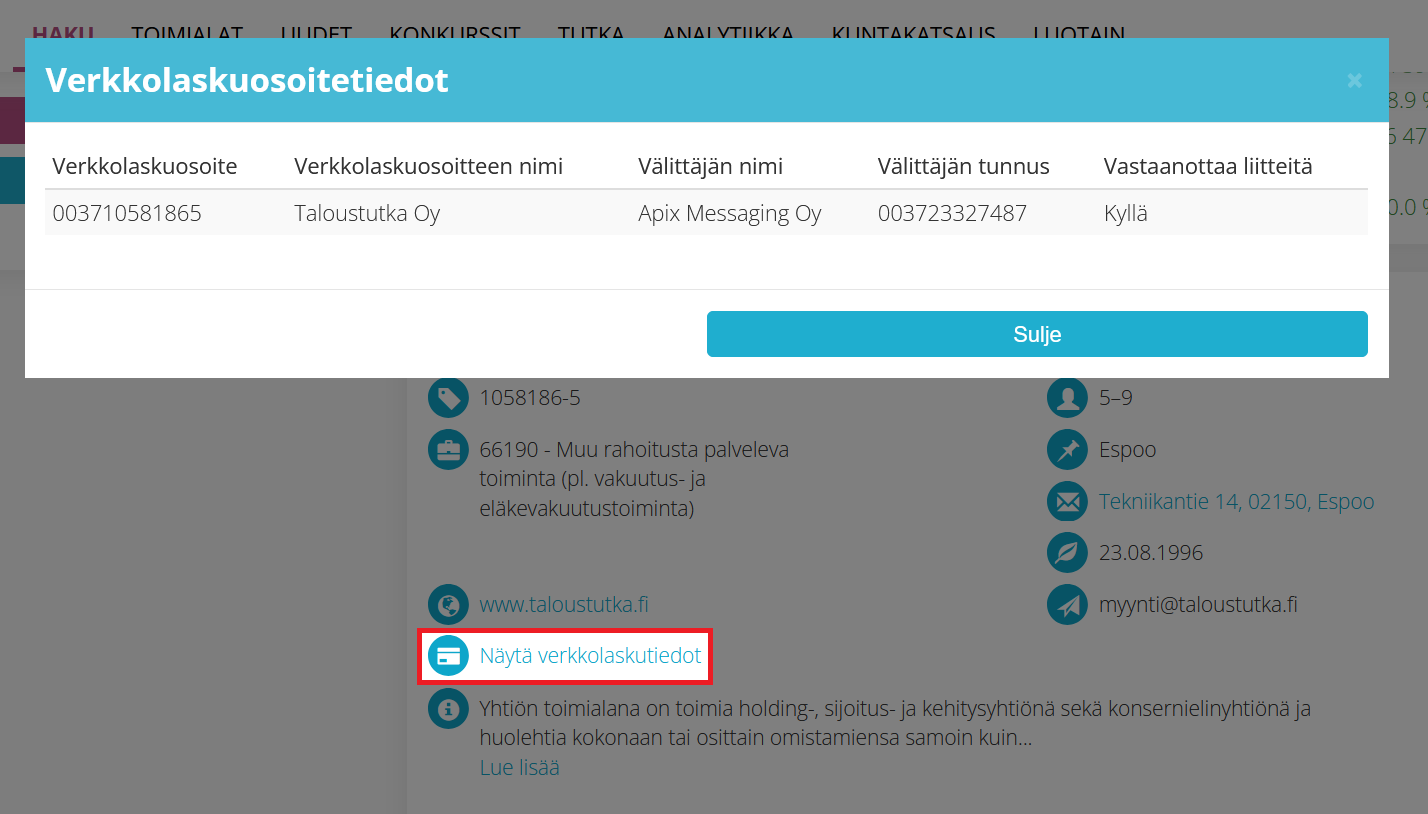The height and width of the screenshot is (814, 1428).
Task: Open the www.taloustutka.fi website link
Action: coord(564,604)
